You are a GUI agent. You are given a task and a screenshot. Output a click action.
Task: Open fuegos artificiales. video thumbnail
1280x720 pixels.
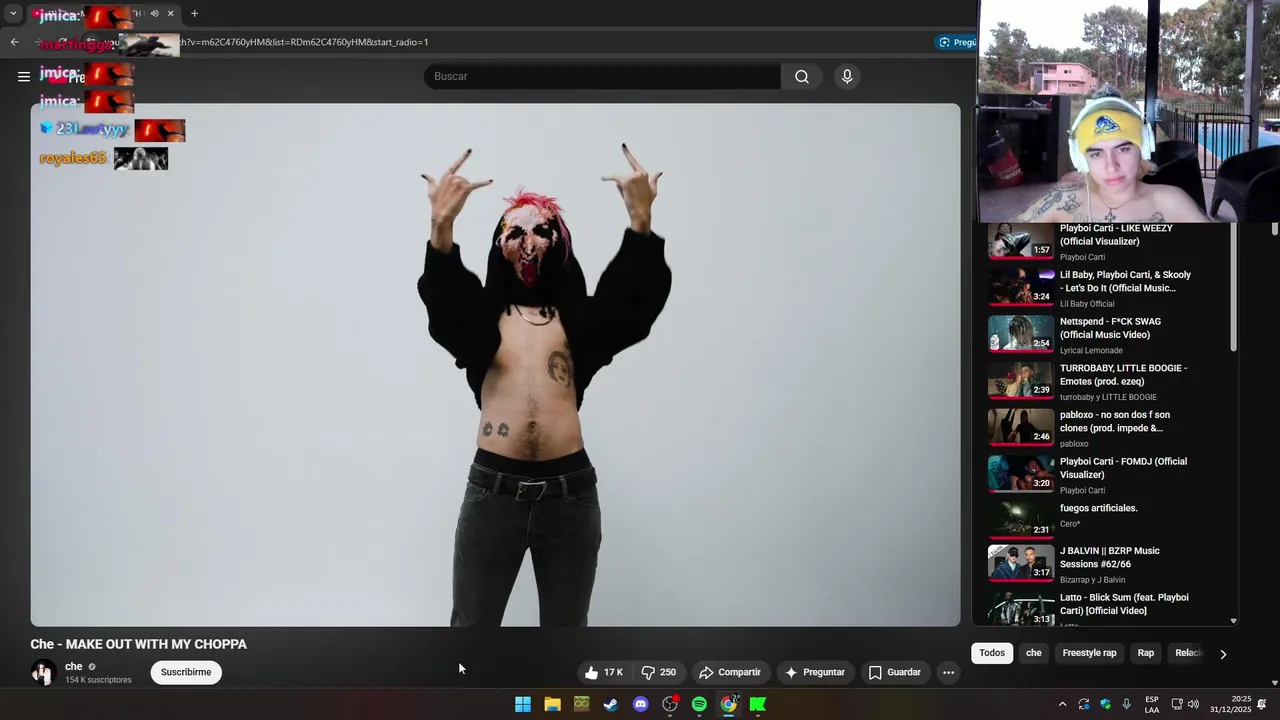(x=1021, y=521)
